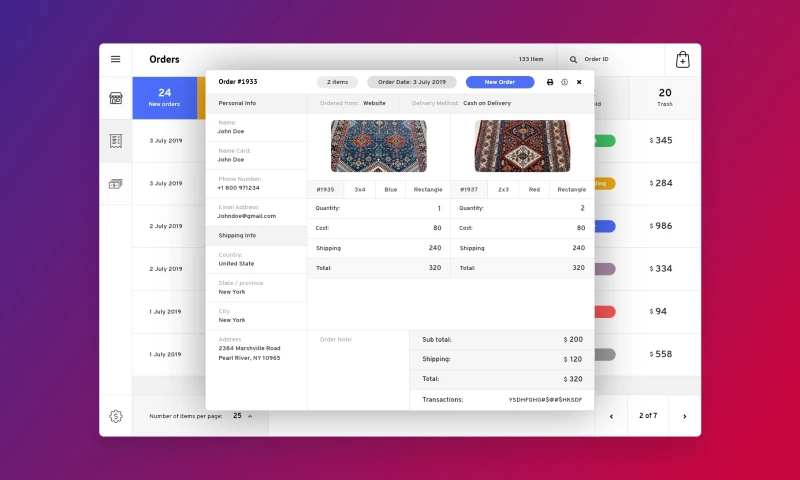Click the green status pill in the $345 row
The width and height of the screenshot is (800, 480).
605,141
